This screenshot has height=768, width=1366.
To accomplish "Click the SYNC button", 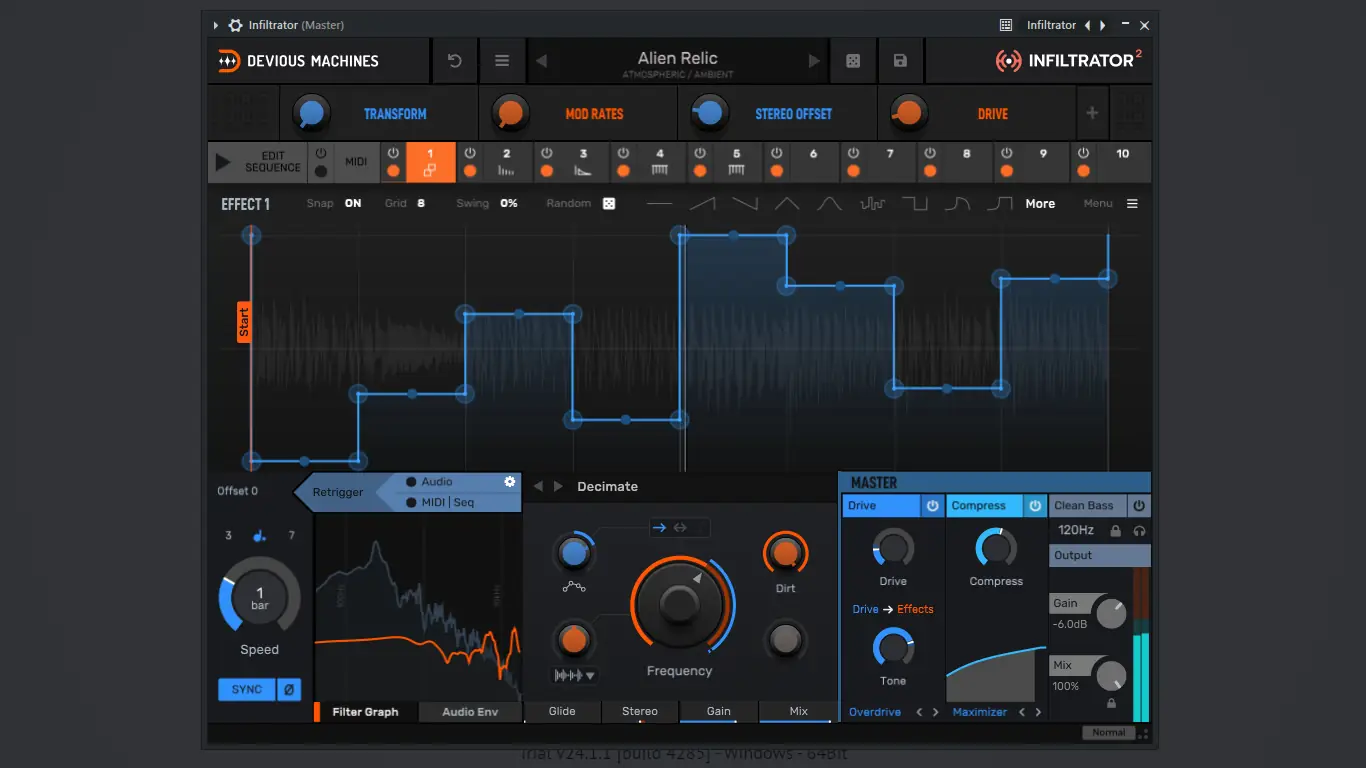I will pos(247,689).
